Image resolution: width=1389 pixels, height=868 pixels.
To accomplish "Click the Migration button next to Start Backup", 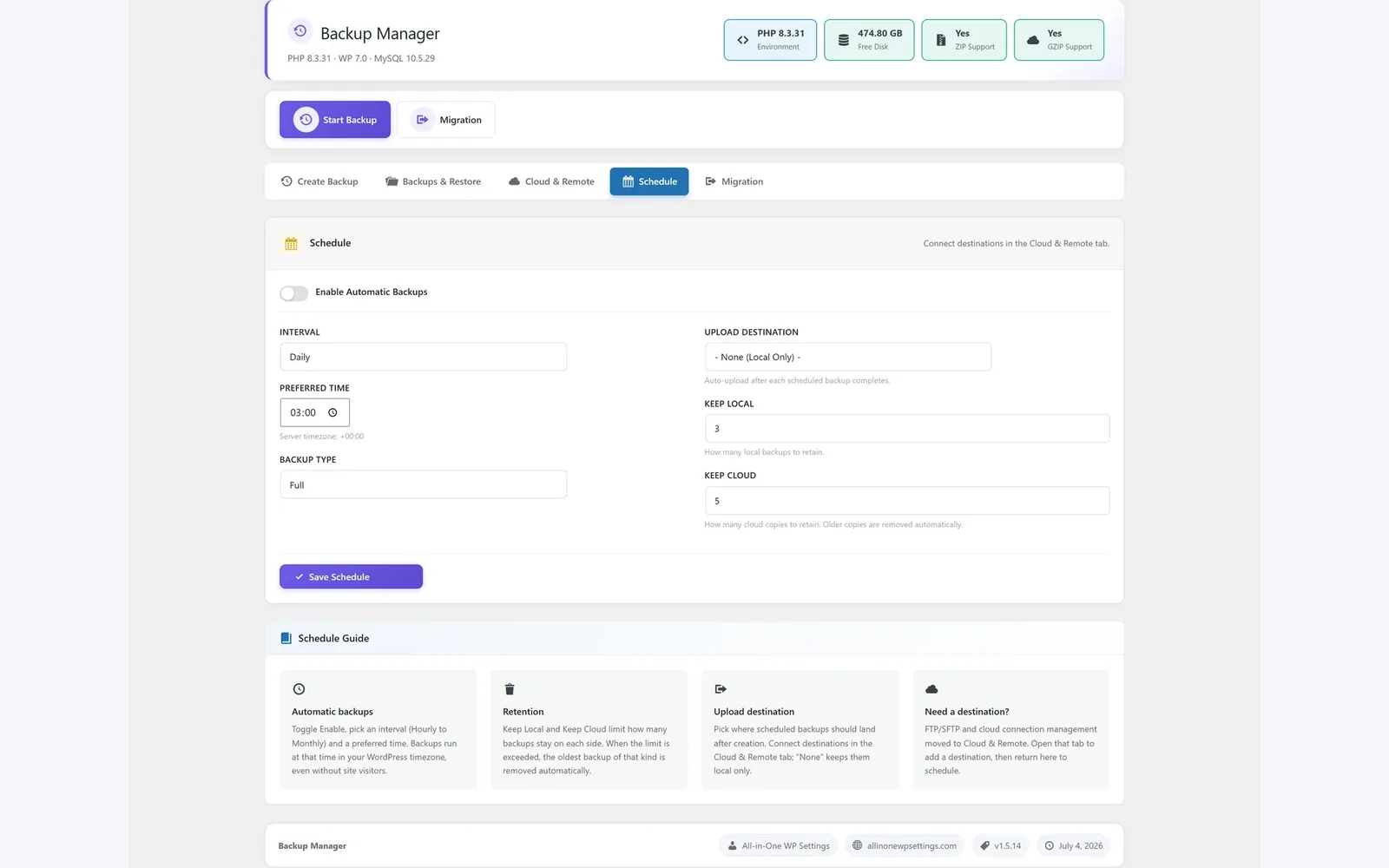I will click(x=446, y=120).
